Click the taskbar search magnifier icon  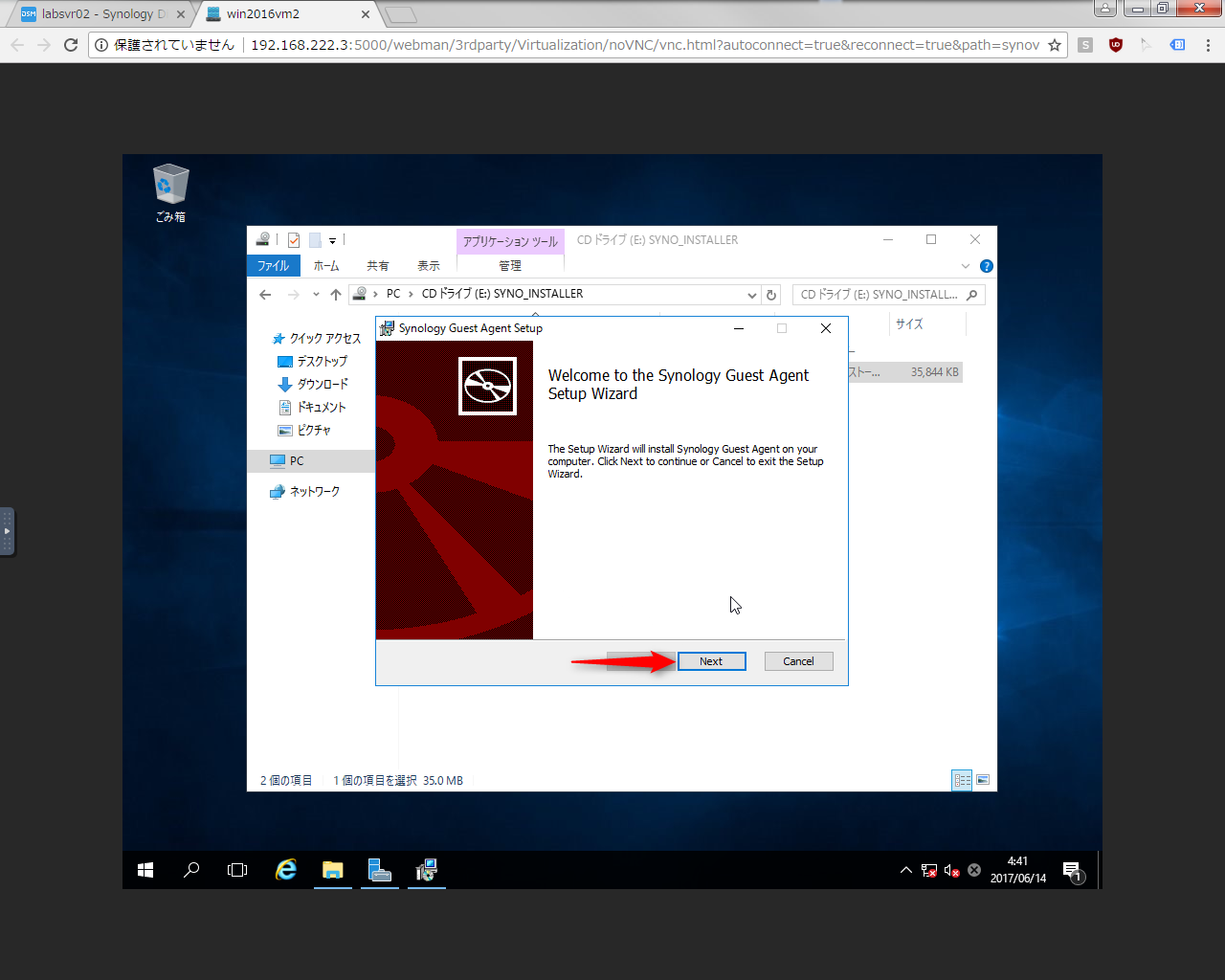191,870
